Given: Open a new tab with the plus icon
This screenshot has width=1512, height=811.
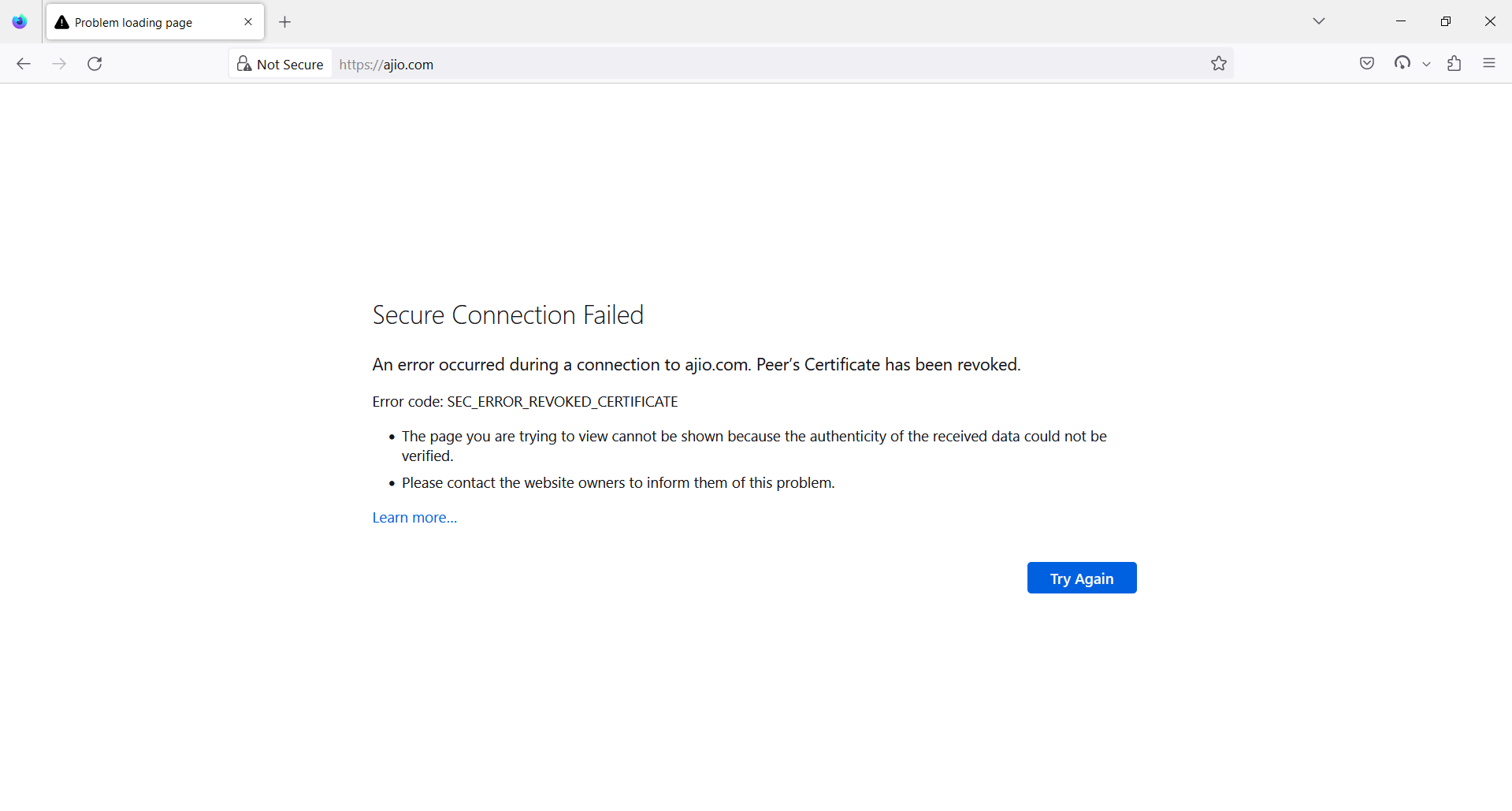Looking at the screenshot, I should (285, 22).
